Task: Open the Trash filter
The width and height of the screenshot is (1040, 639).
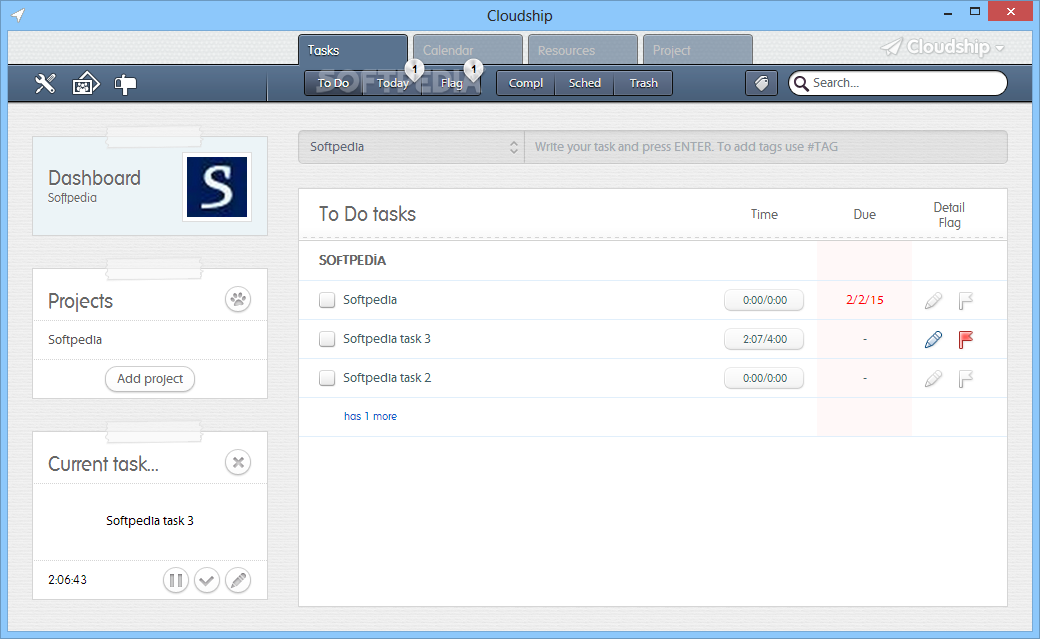Action: [643, 83]
